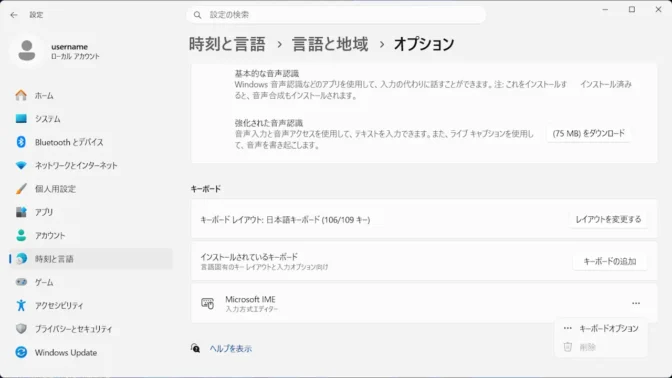Maximize the Settings window
The width and height of the screenshot is (672, 378).
click(x=632, y=9)
